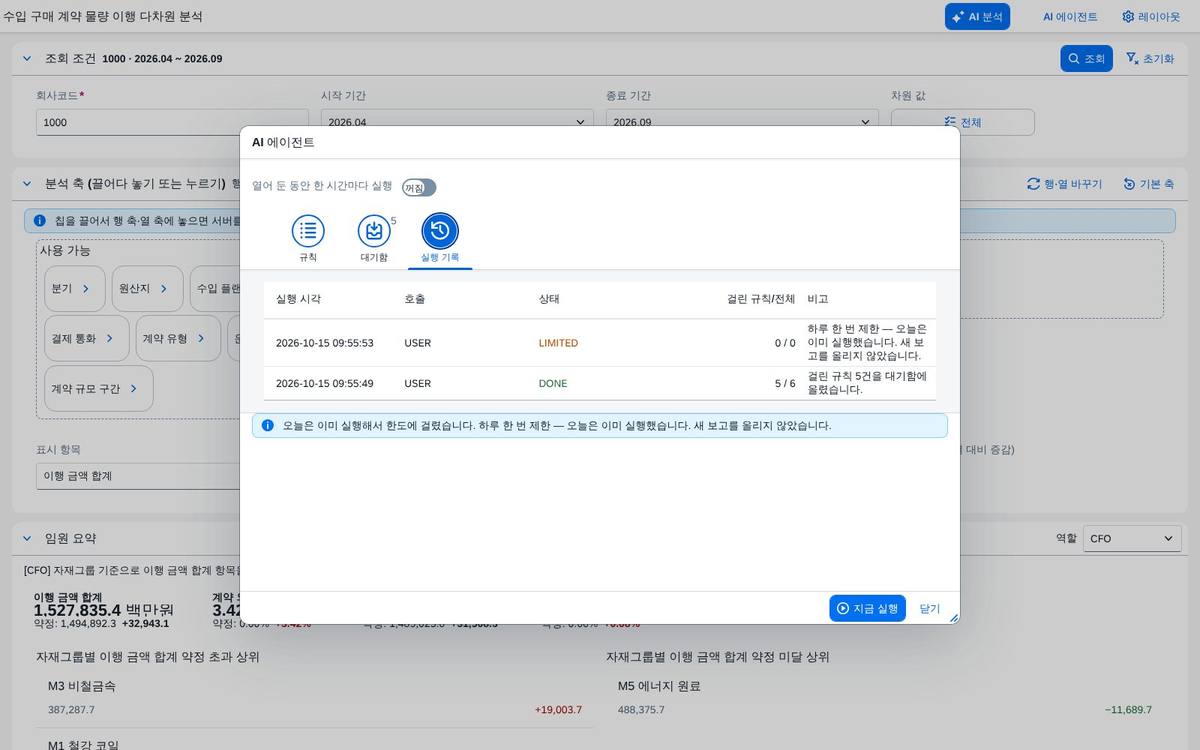The width and height of the screenshot is (1200, 750).
Task: Click the 0 / 0 rule count cell
Action: coord(785,343)
